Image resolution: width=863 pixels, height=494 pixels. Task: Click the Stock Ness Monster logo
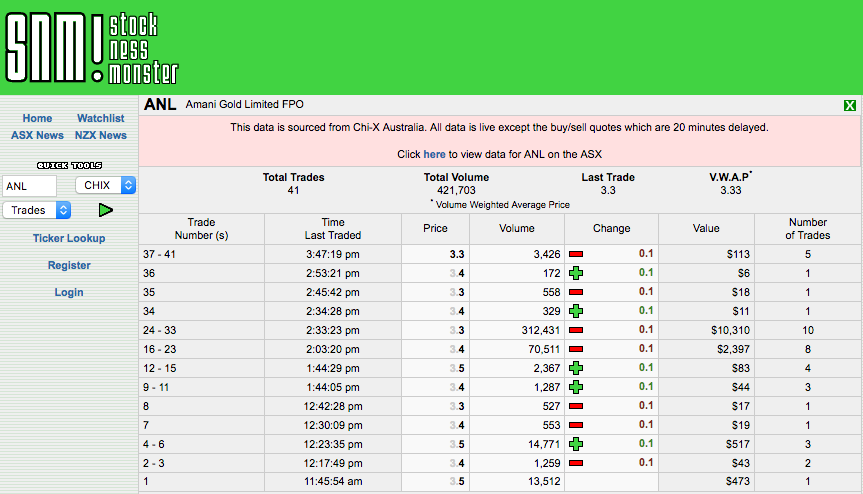coord(91,48)
